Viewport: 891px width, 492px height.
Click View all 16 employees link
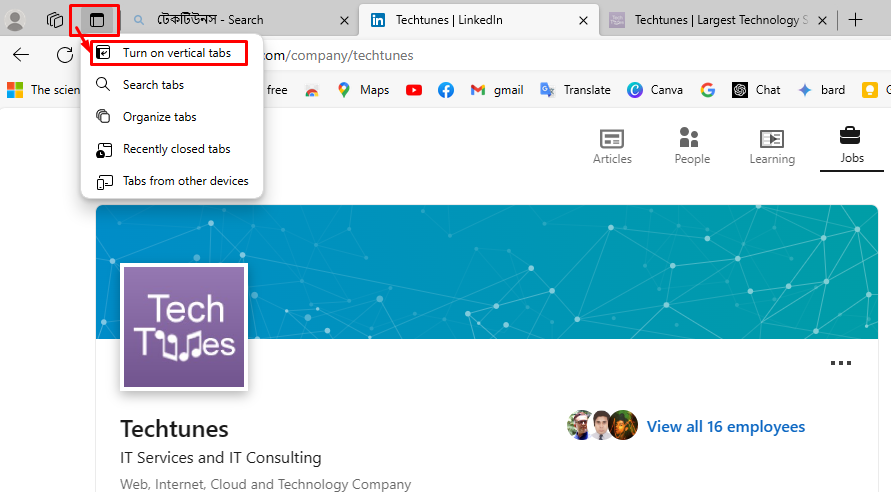[x=726, y=427]
